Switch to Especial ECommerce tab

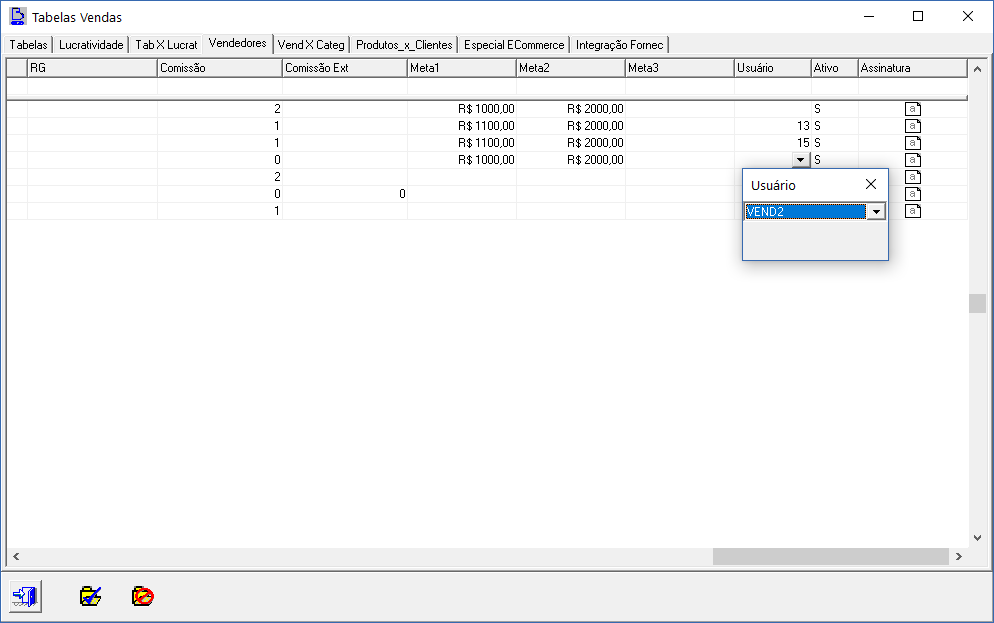(x=514, y=45)
